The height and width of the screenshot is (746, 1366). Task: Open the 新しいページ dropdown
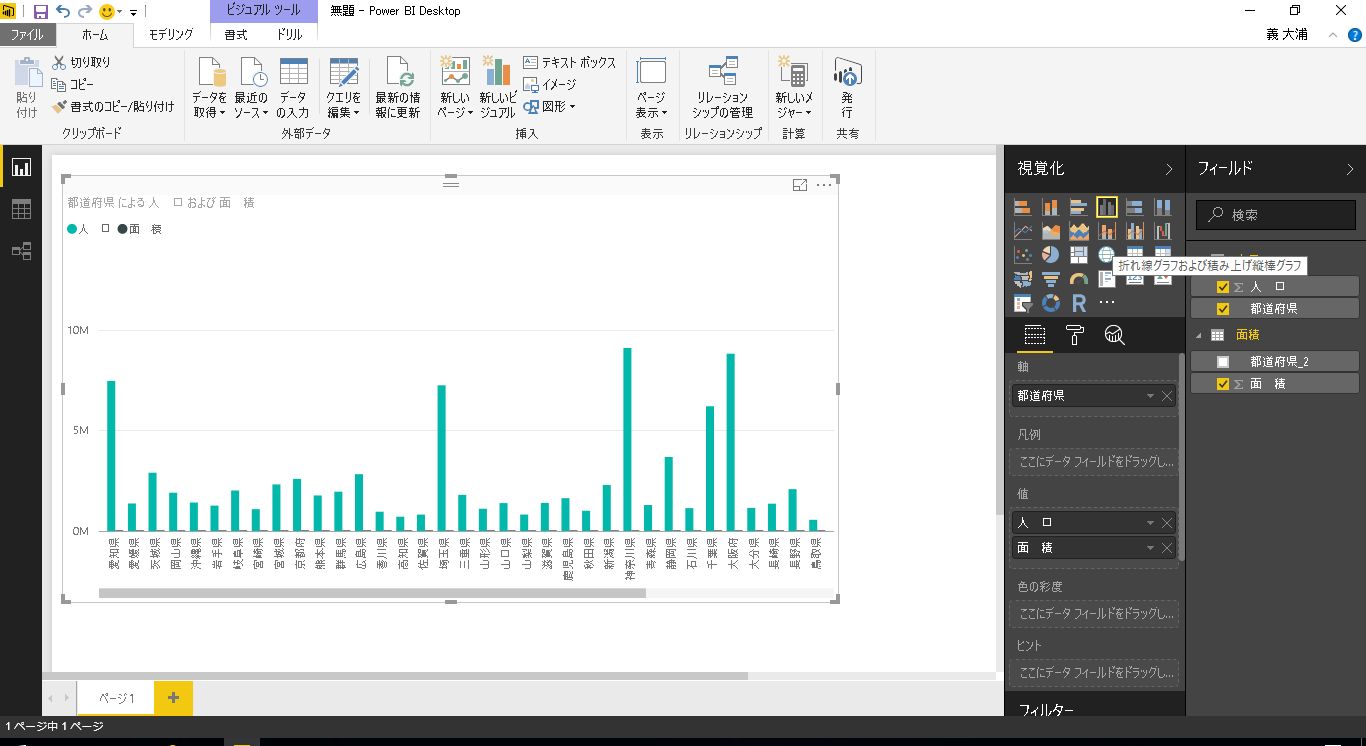[455, 88]
